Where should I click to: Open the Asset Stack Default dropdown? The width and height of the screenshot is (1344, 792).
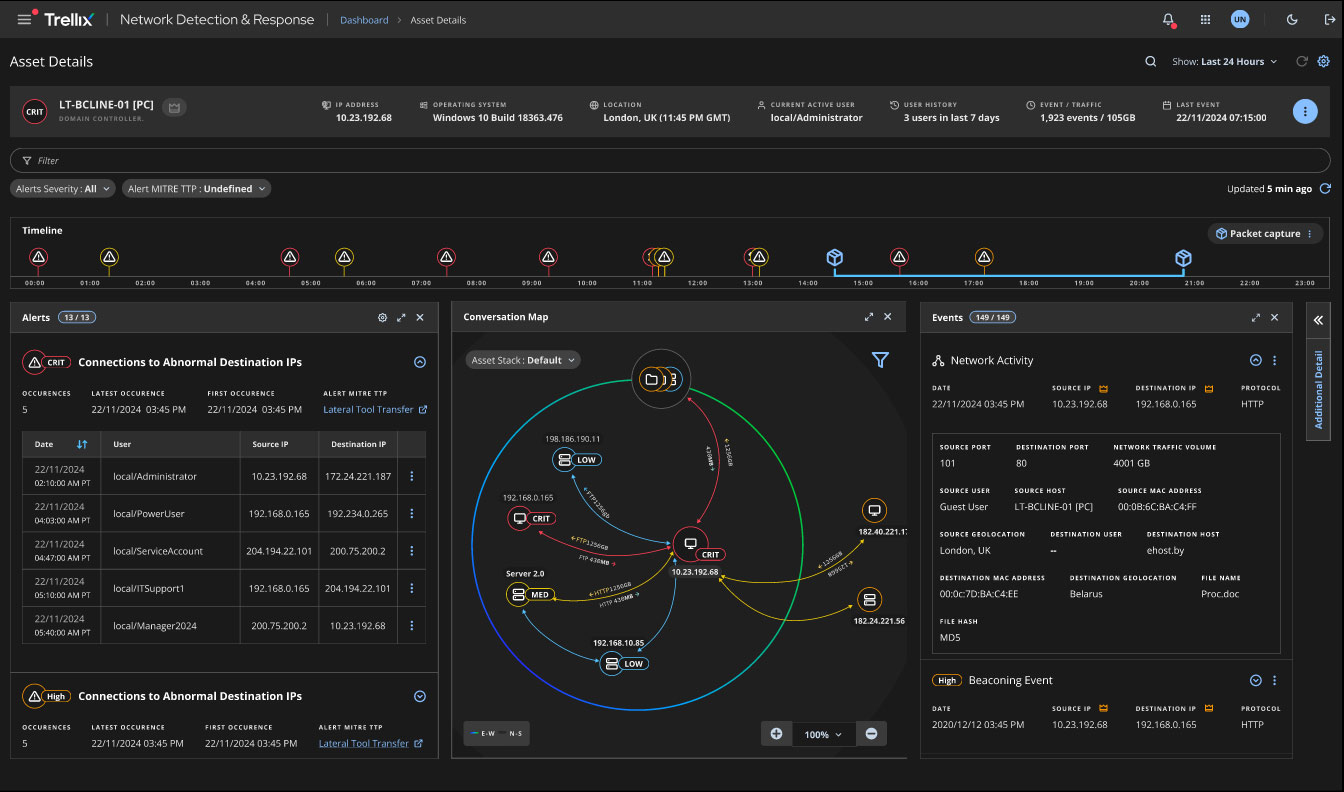[523, 360]
